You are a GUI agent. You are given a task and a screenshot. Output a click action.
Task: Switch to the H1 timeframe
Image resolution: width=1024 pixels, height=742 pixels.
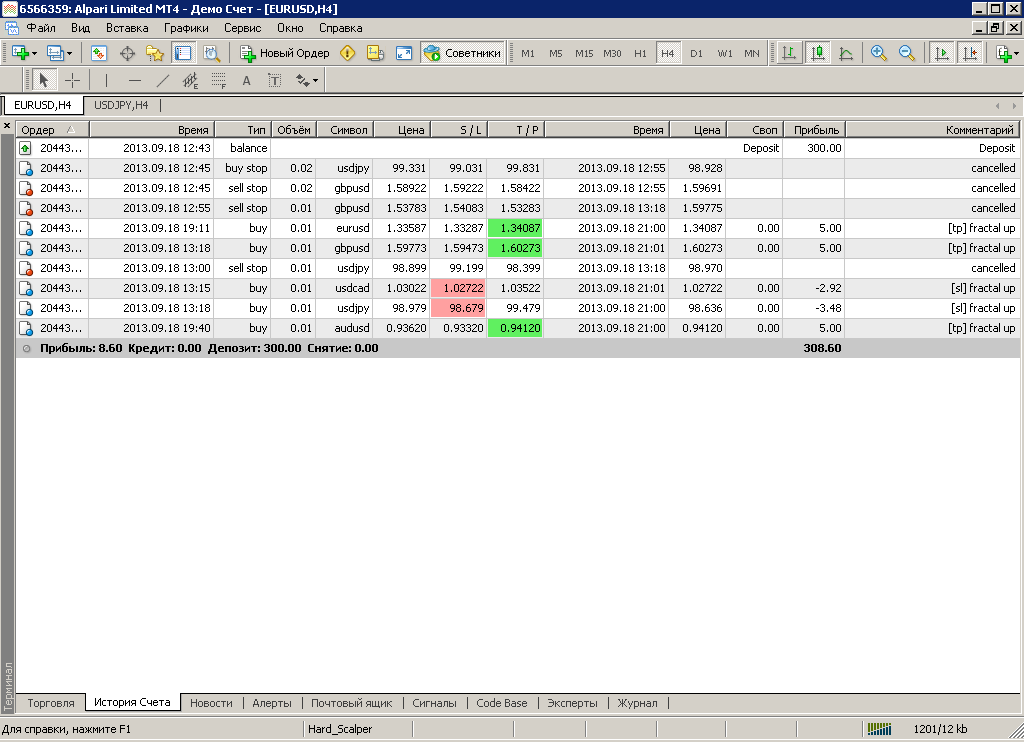[x=640, y=53]
